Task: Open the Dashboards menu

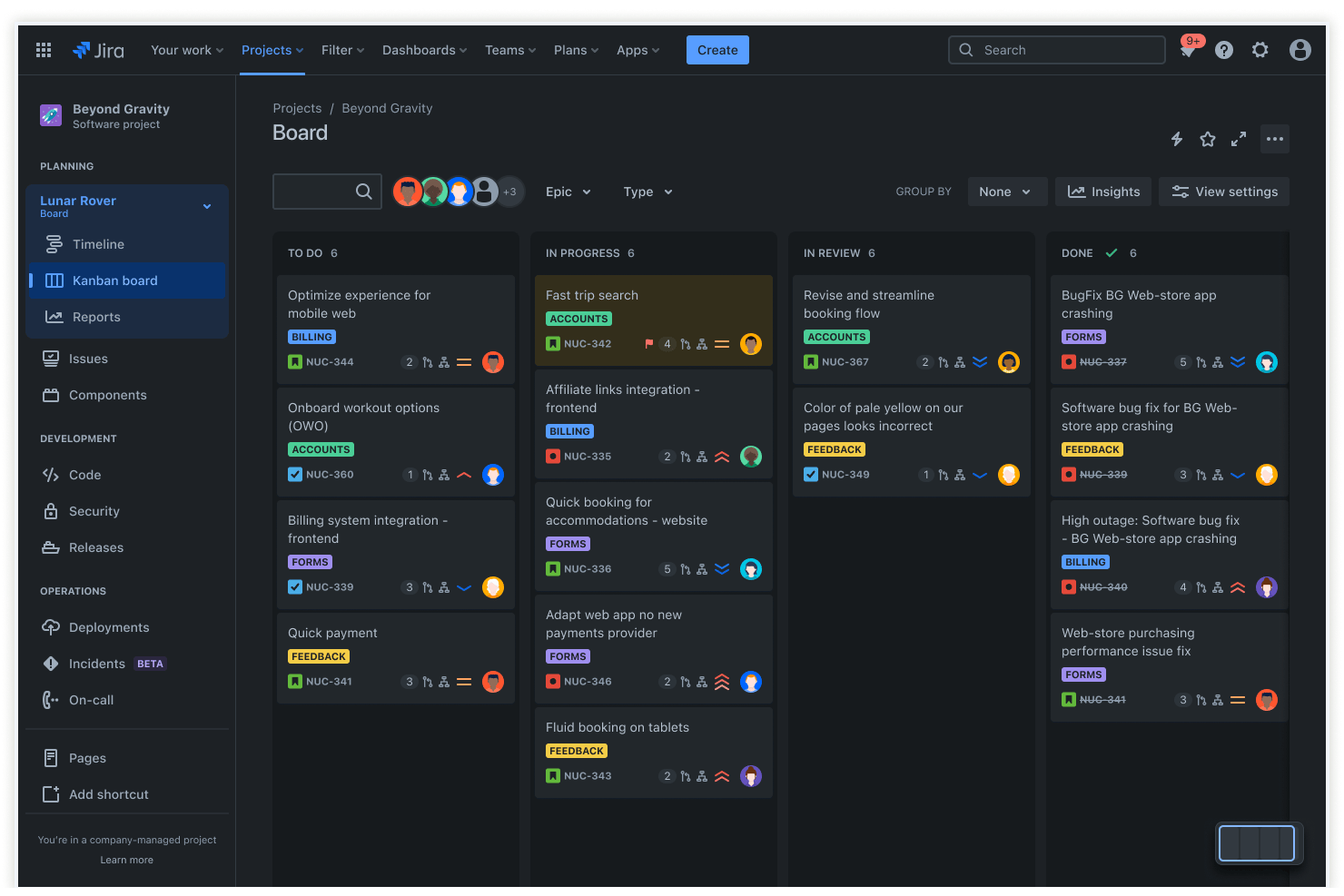Action: coord(424,50)
